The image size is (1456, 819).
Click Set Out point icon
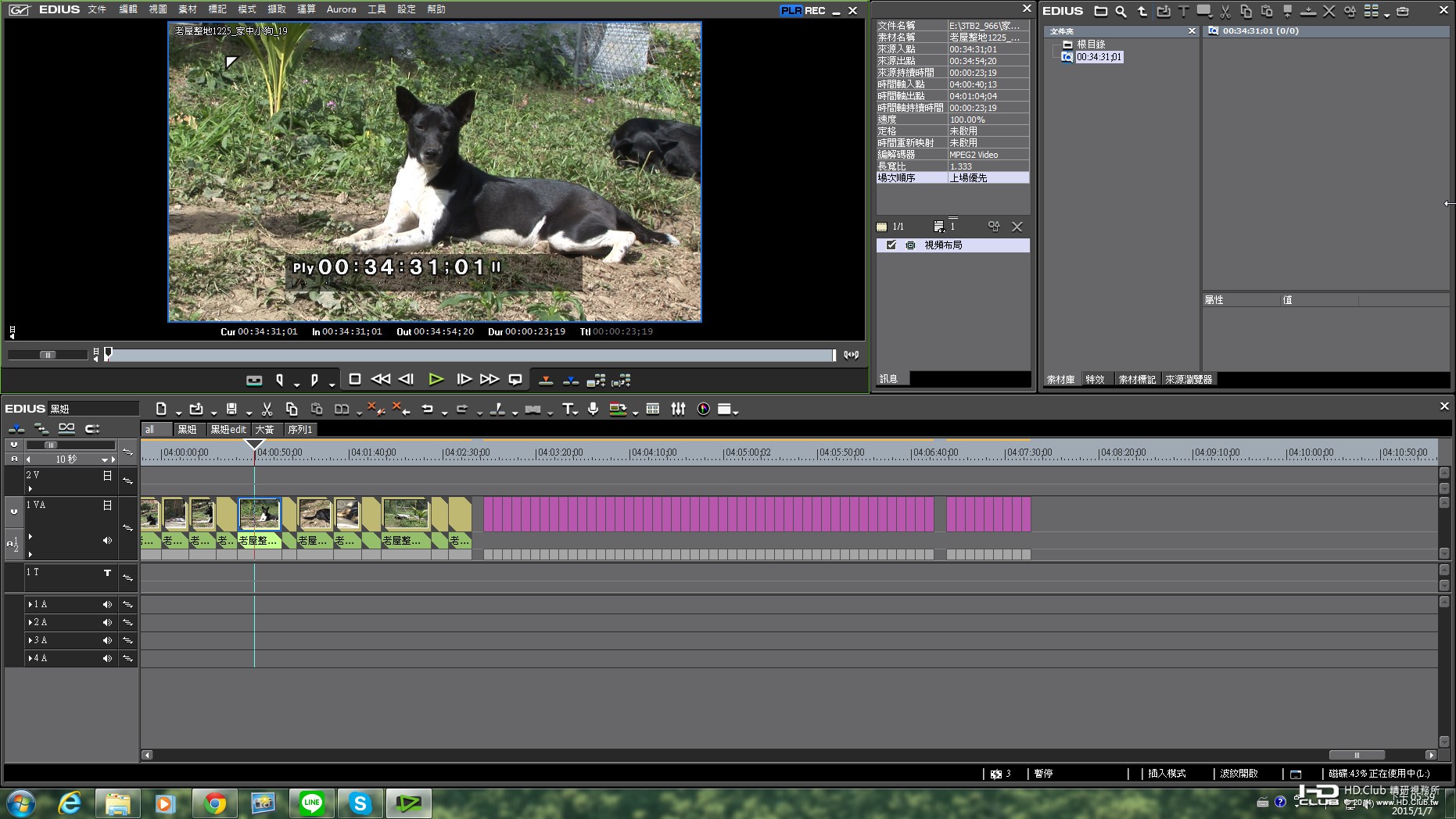coord(314,380)
